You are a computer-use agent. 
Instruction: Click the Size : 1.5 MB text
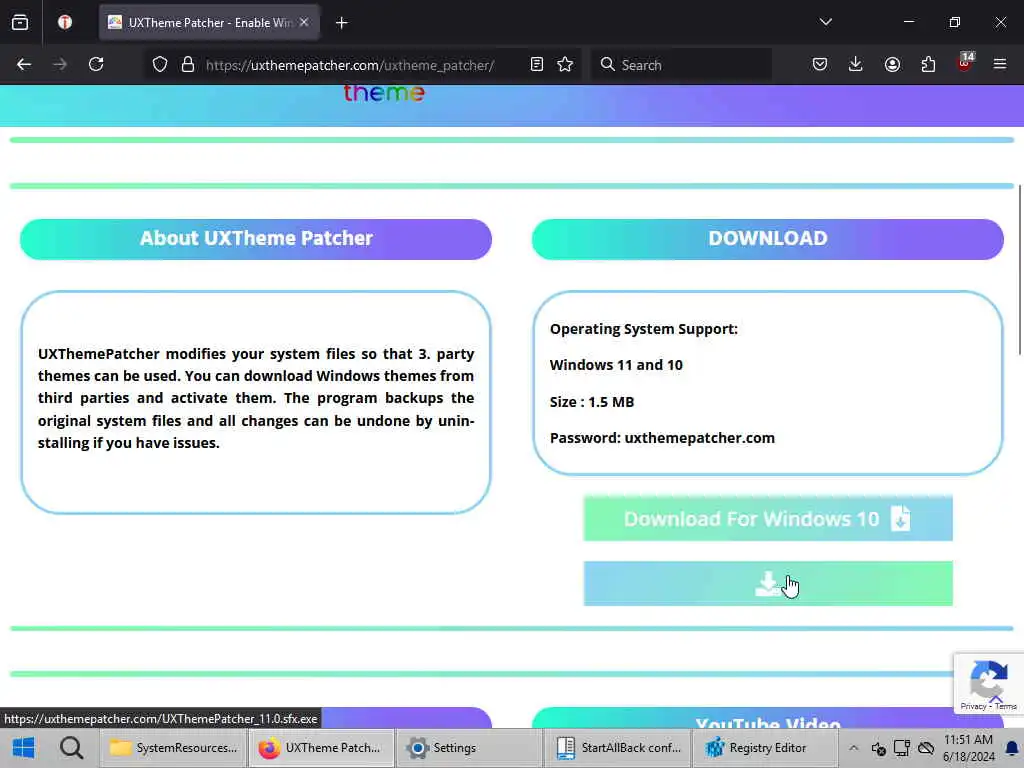(592, 402)
